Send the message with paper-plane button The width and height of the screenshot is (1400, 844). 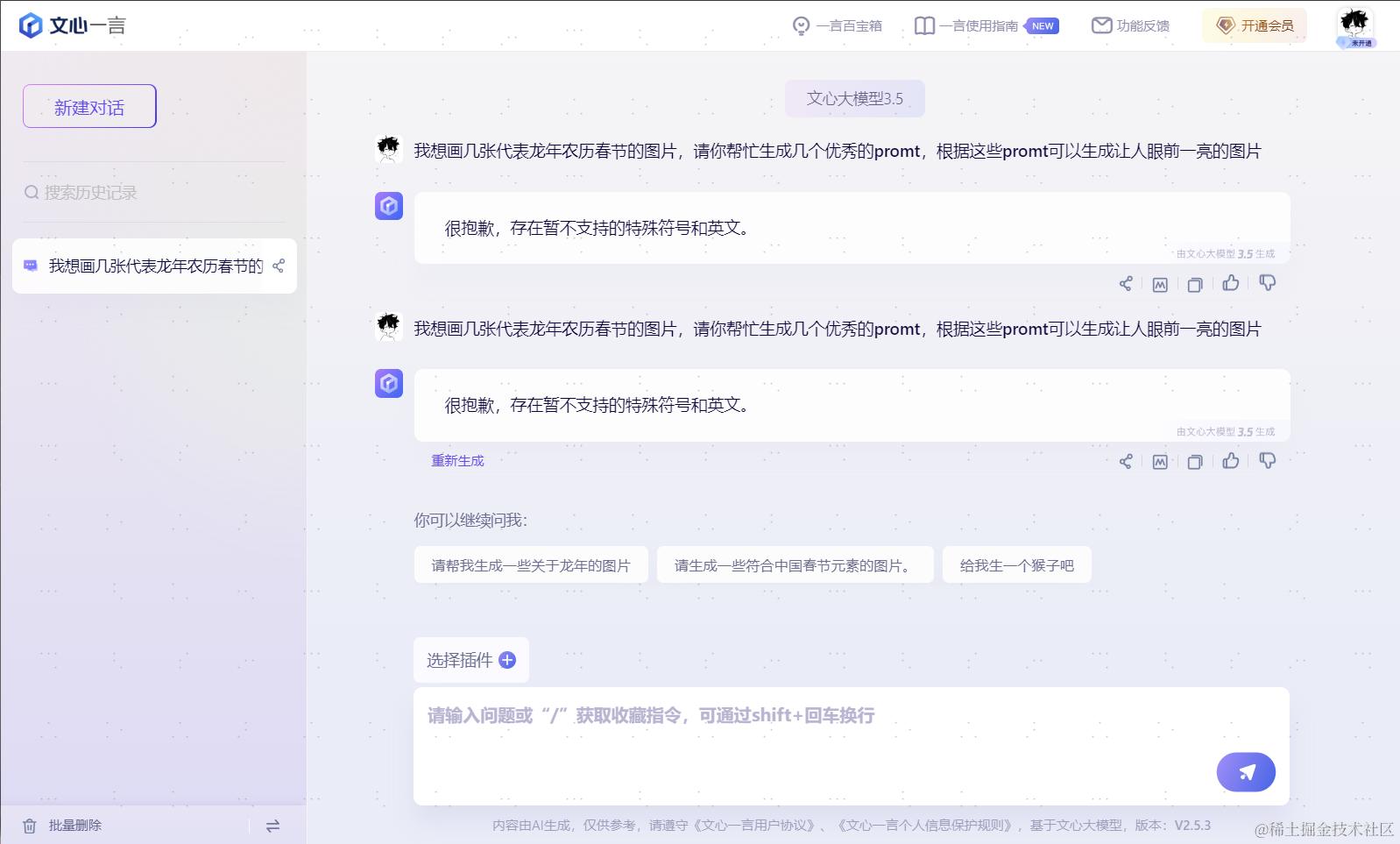(x=1246, y=772)
